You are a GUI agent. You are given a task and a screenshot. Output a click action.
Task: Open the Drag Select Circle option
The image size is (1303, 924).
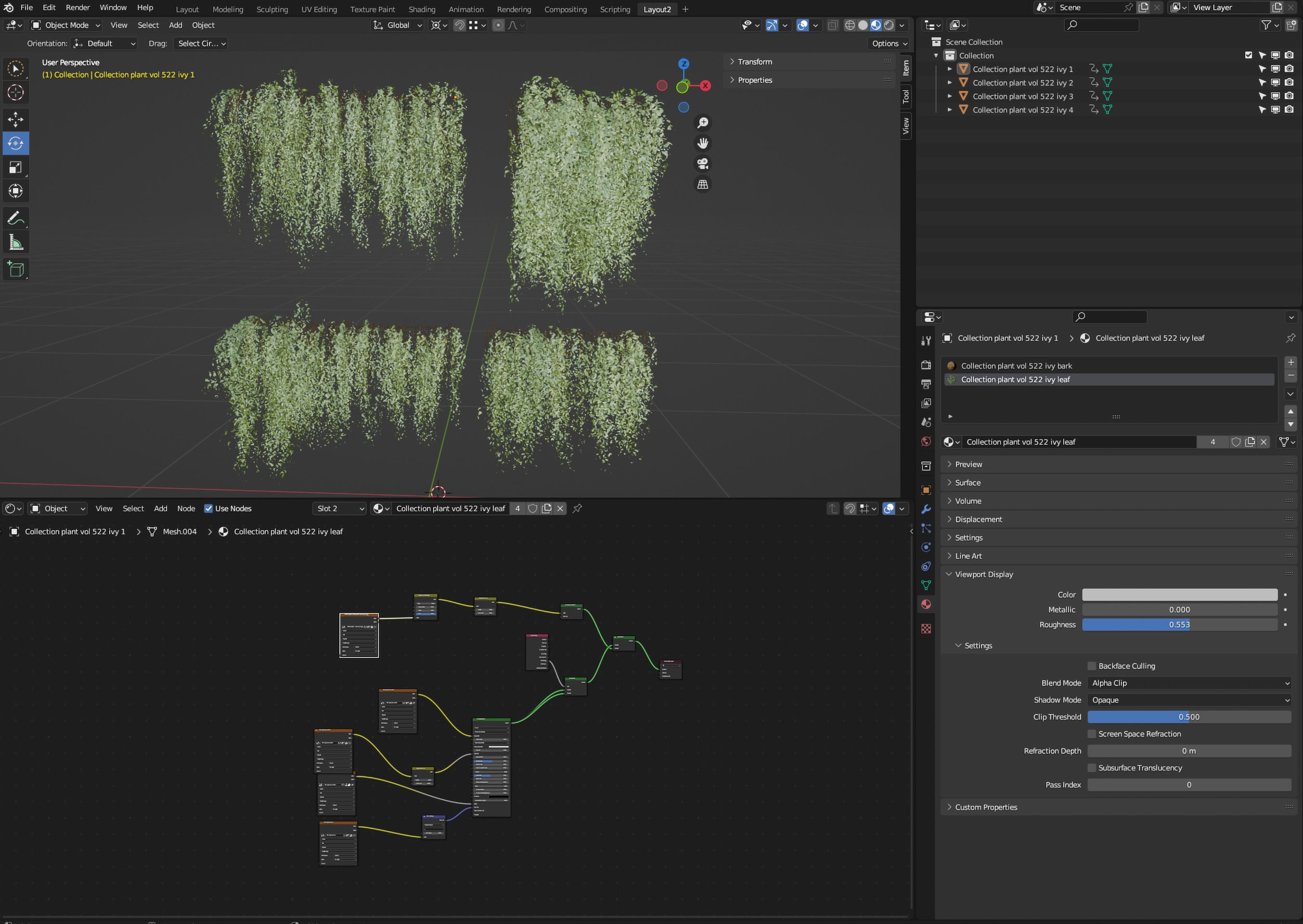click(201, 43)
